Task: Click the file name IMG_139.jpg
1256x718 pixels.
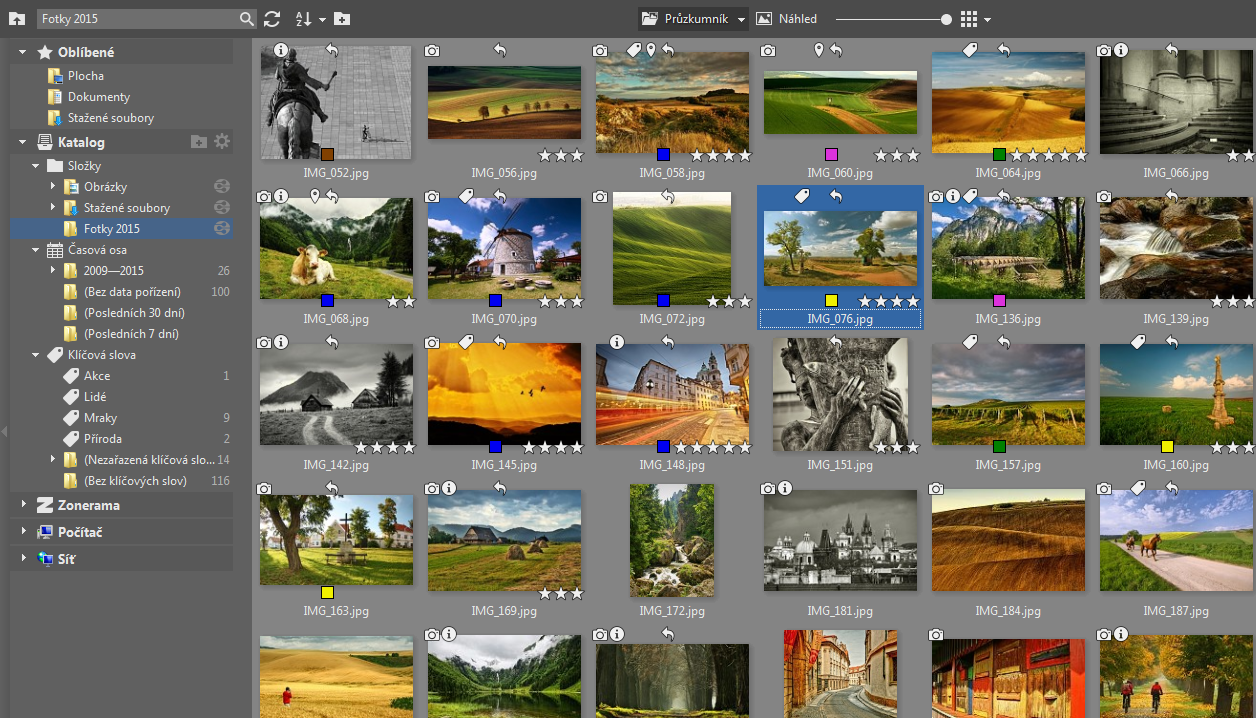Action: [1176, 320]
